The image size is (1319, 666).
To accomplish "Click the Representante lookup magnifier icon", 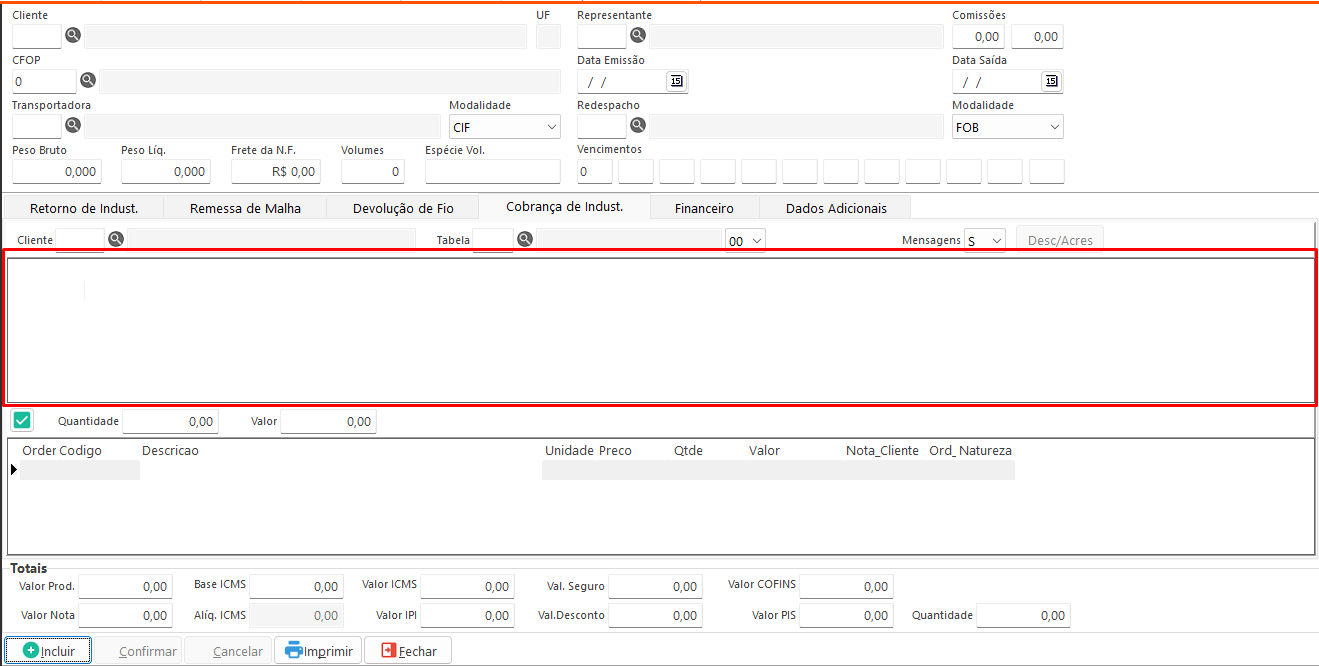I will coord(637,36).
